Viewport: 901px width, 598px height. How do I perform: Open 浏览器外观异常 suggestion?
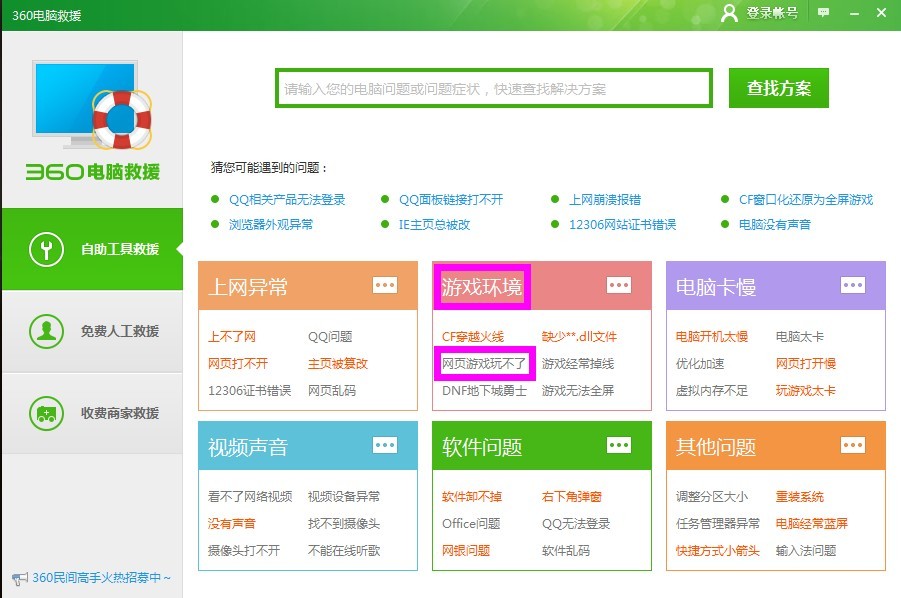pos(271,224)
